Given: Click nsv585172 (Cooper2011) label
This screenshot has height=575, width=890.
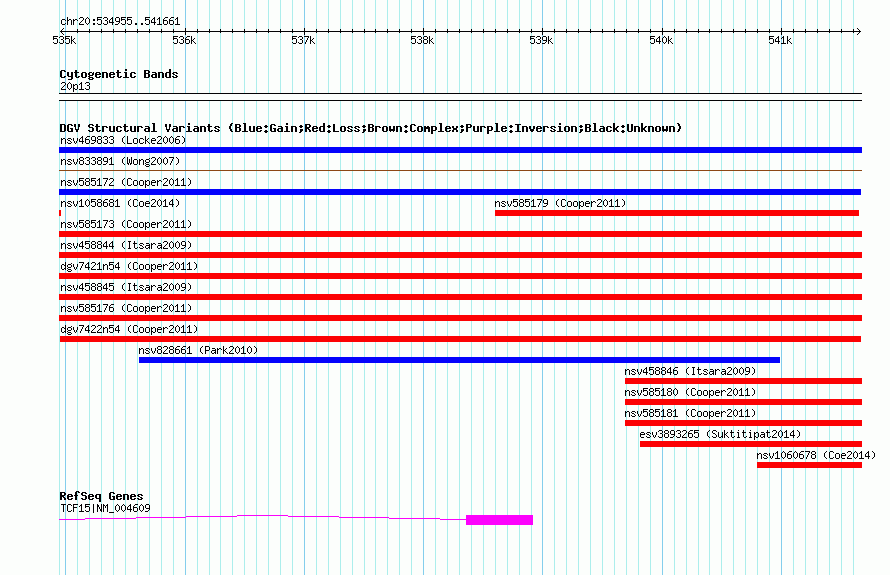Looking at the screenshot, I should (126, 182).
